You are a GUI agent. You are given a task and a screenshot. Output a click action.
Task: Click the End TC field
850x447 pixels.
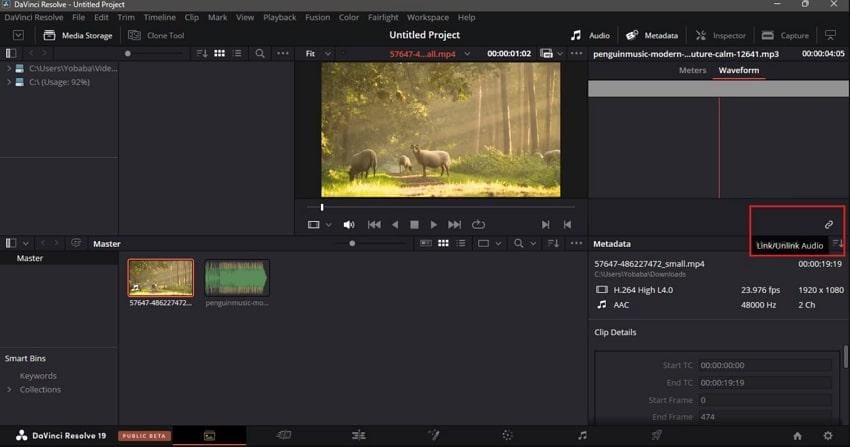click(x=765, y=383)
